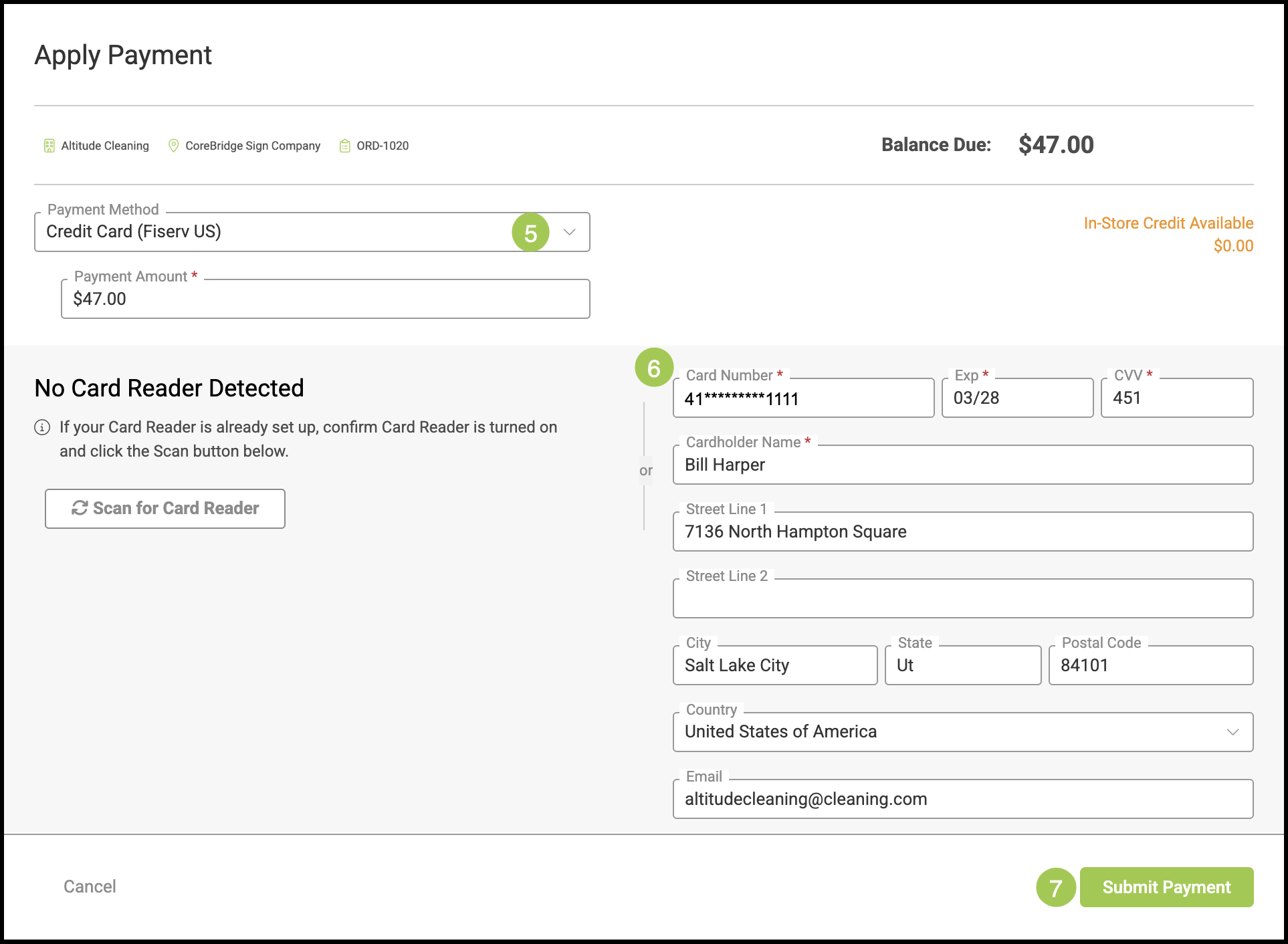Click the Email address field
Screen dimensions: 1288x944
[x=962, y=800]
